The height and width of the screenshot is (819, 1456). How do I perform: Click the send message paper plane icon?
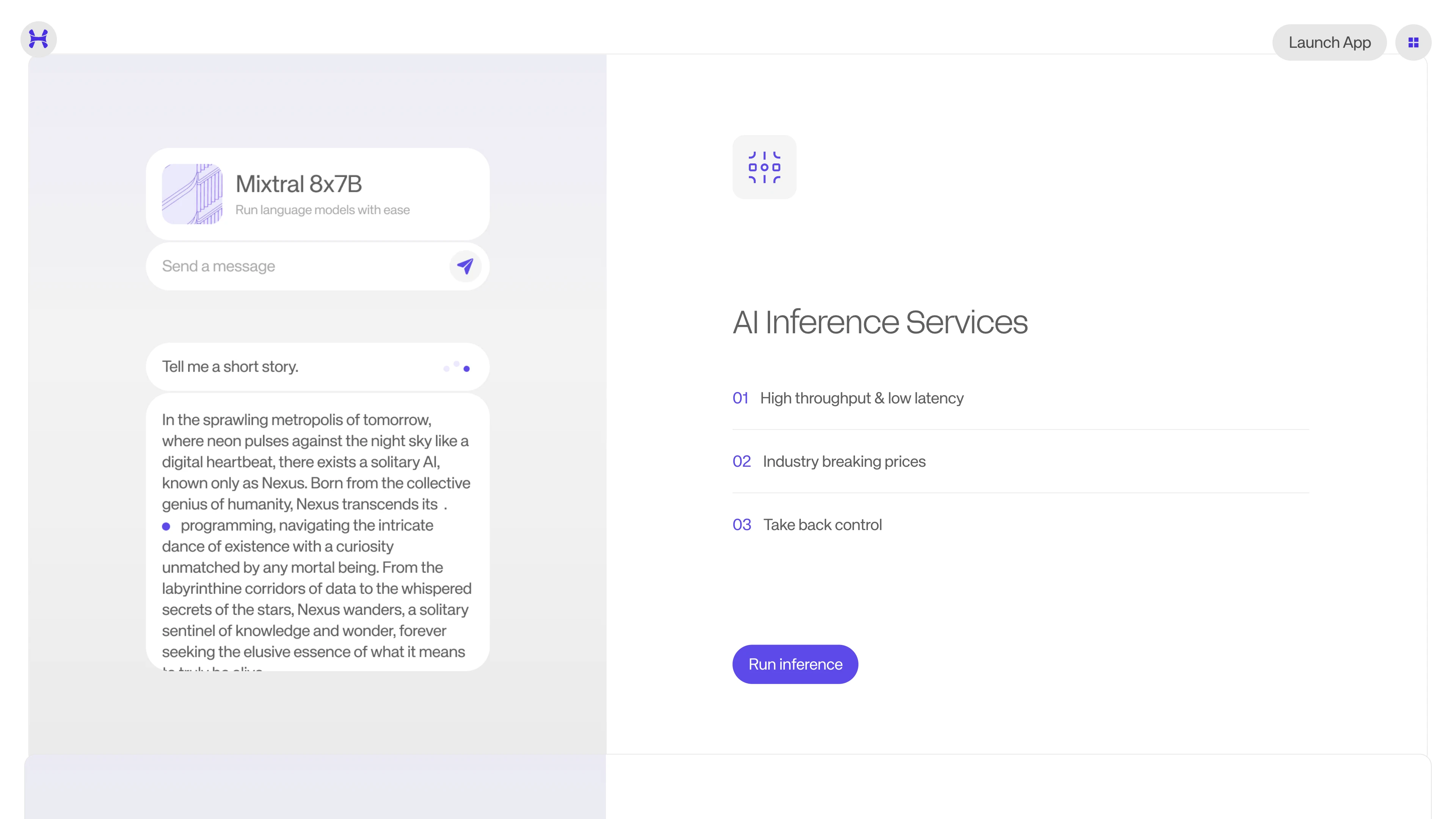pos(465,266)
